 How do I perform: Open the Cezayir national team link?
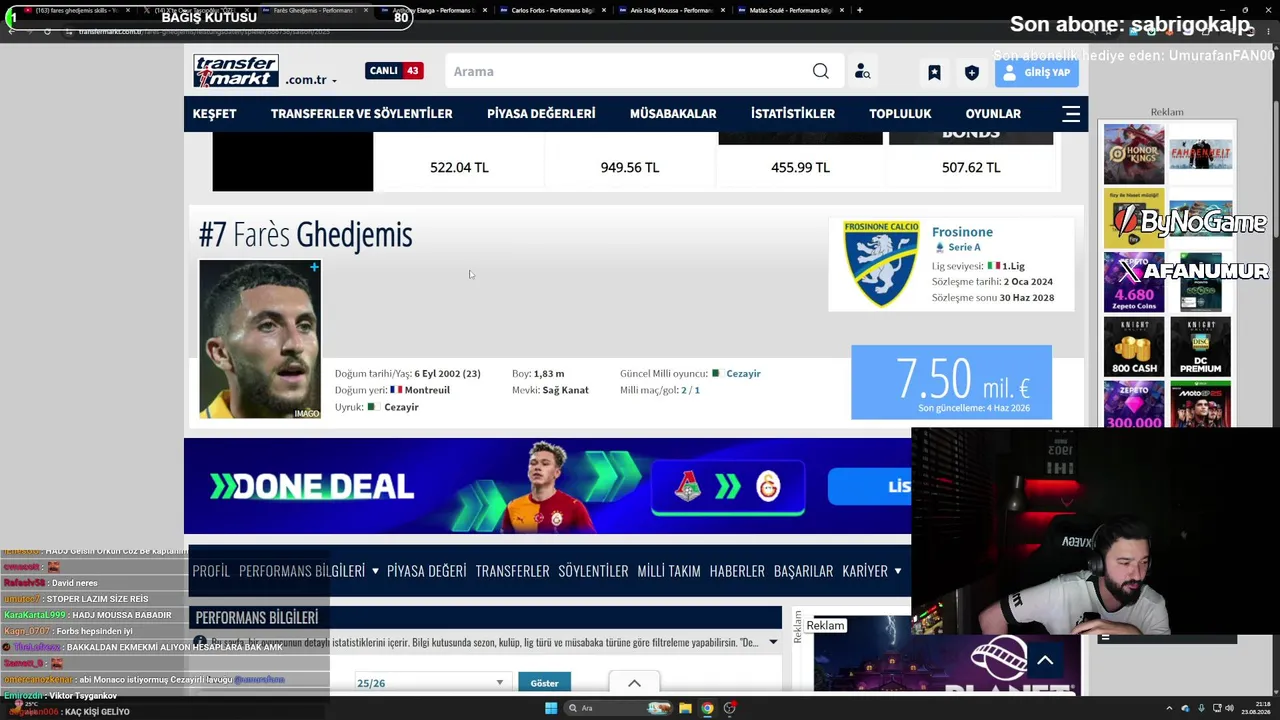tap(743, 374)
